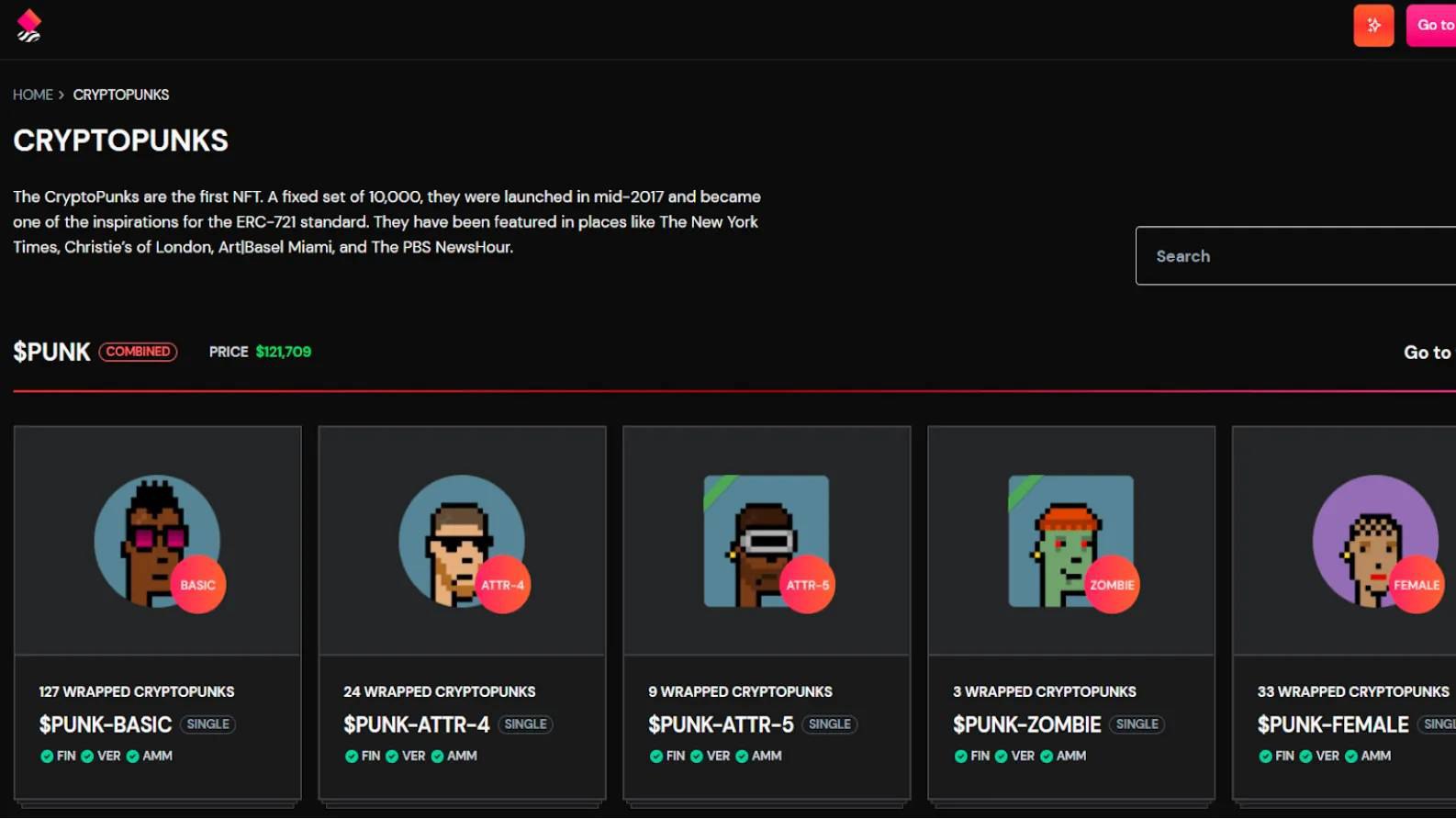Click the NFTX logo in the header
The width and height of the screenshot is (1456, 819).
pos(29,26)
